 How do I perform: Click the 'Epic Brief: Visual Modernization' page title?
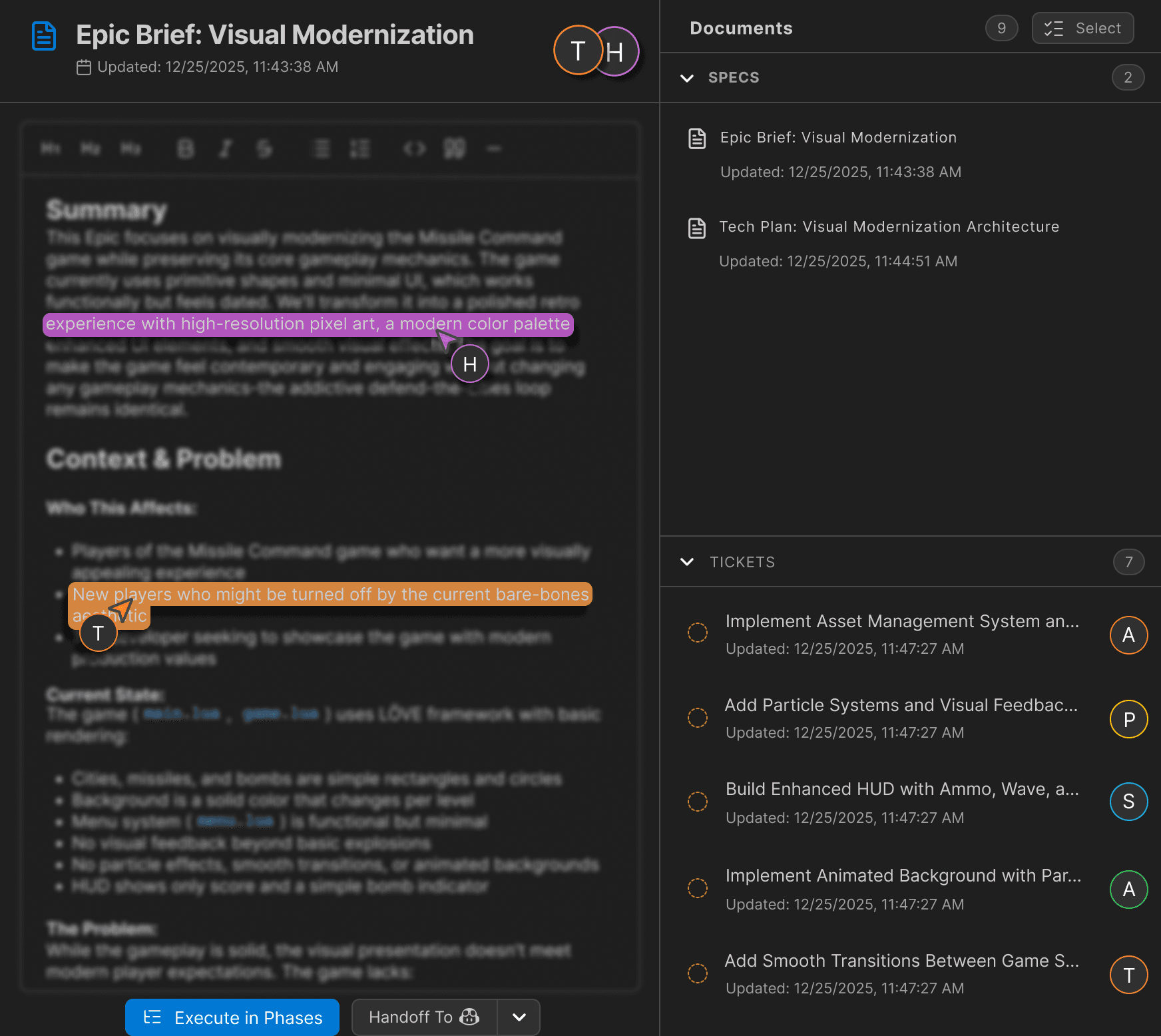275,35
